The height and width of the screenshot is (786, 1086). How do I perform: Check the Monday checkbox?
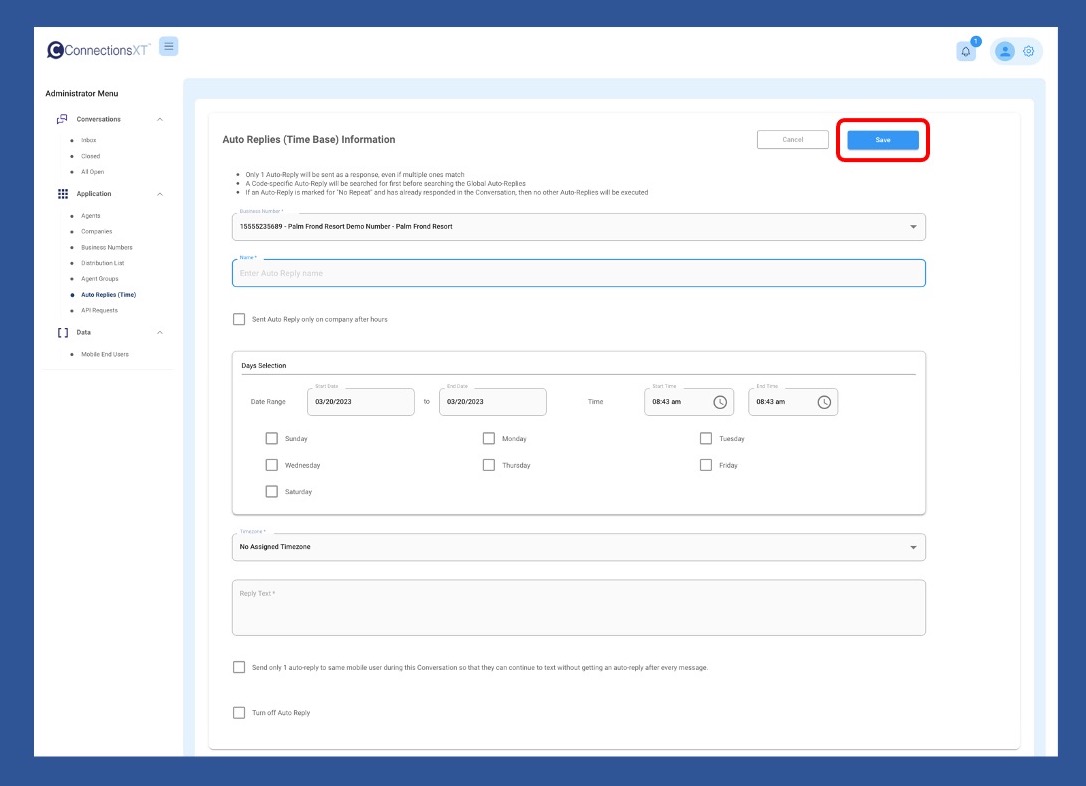click(x=489, y=438)
